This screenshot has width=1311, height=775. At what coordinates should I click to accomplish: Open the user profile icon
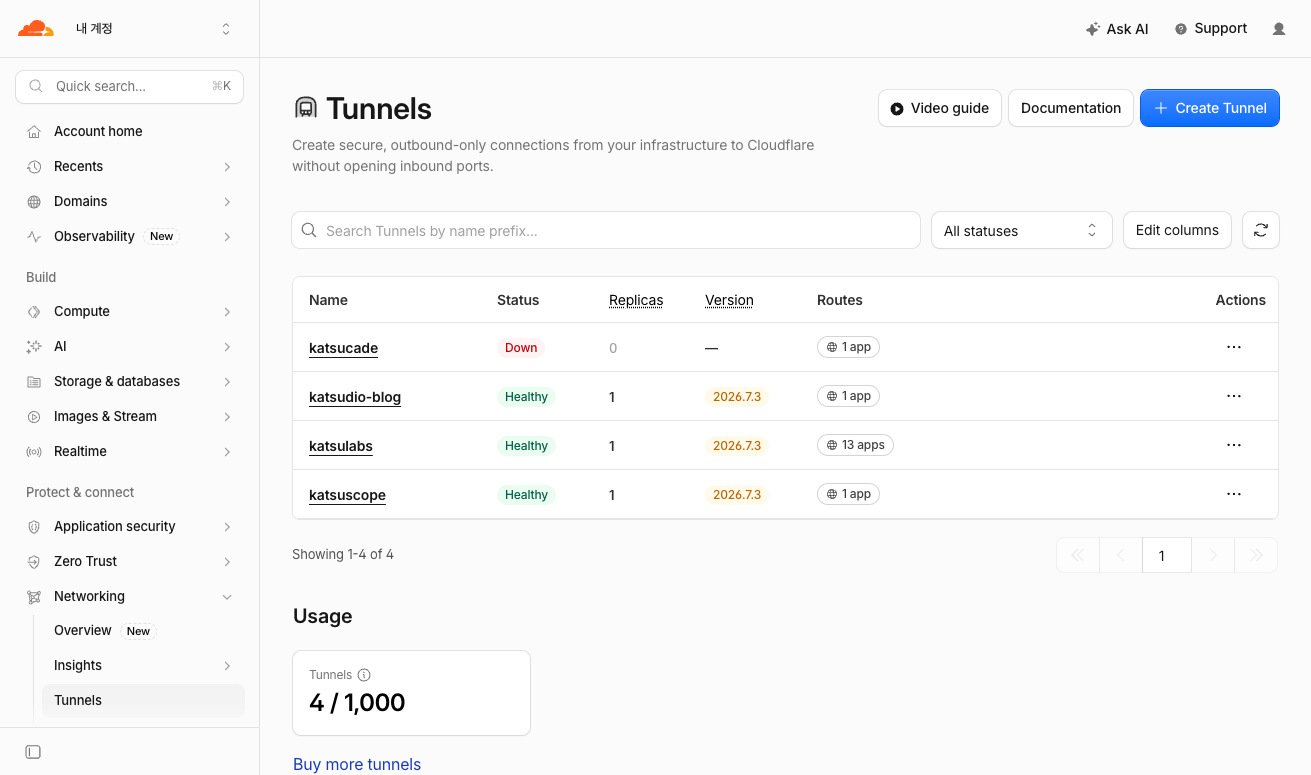click(x=1279, y=29)
